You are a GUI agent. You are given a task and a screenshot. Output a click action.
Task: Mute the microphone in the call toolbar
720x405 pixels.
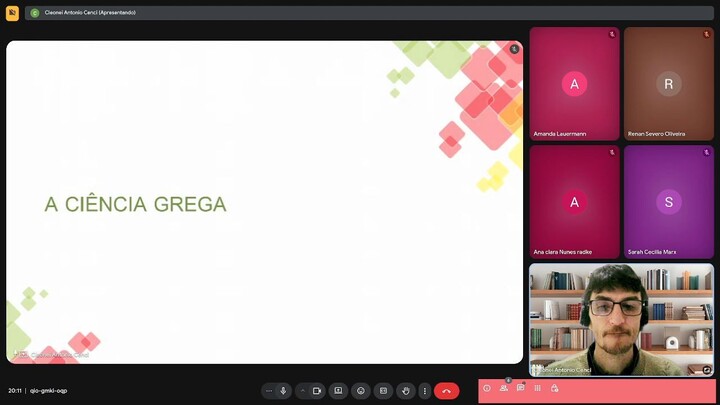pyautogui.click(x=283, y=391)
